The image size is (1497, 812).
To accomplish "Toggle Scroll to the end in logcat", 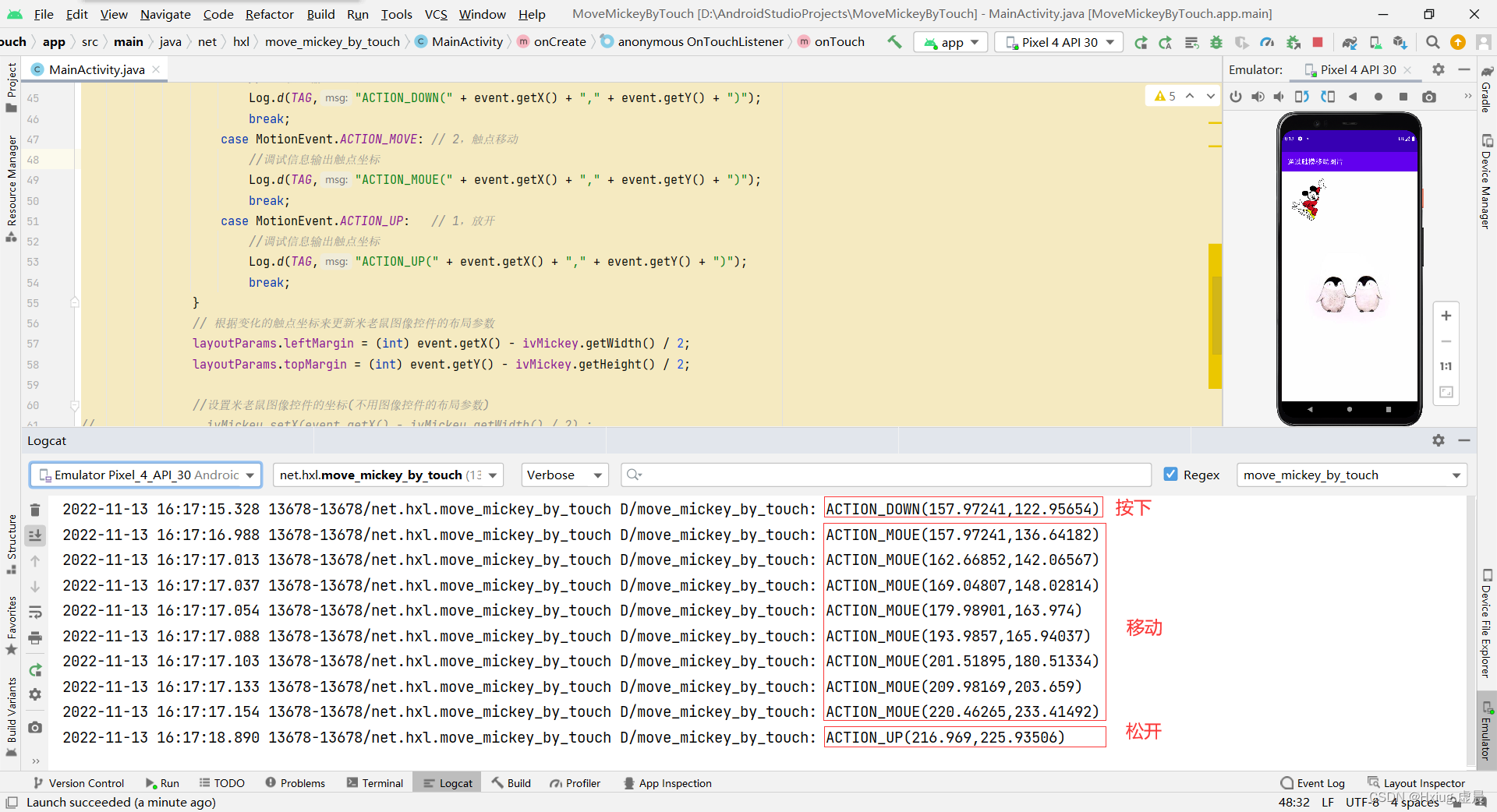I will click(x=35, y=535).
